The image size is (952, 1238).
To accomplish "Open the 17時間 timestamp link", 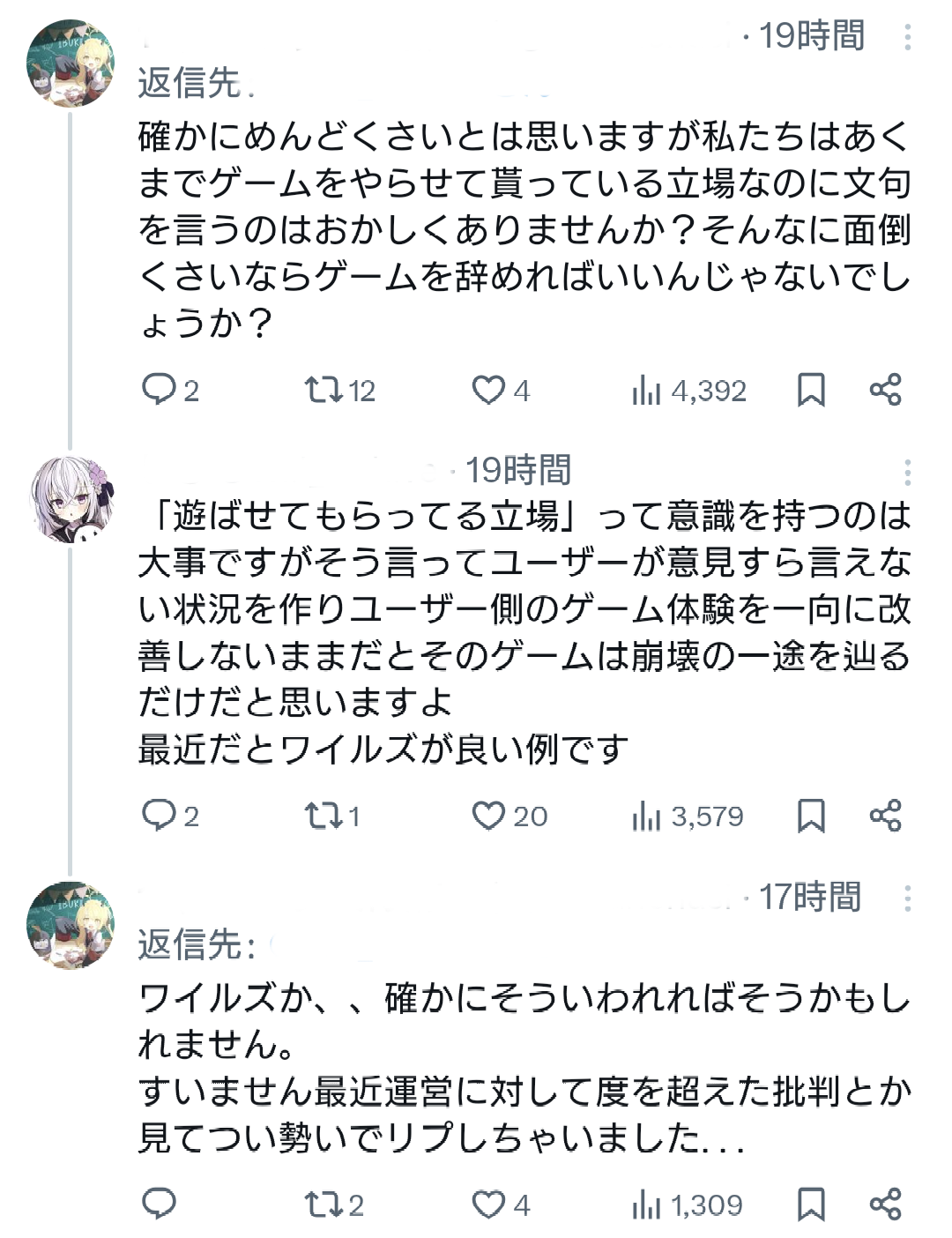I will point(809,897).
